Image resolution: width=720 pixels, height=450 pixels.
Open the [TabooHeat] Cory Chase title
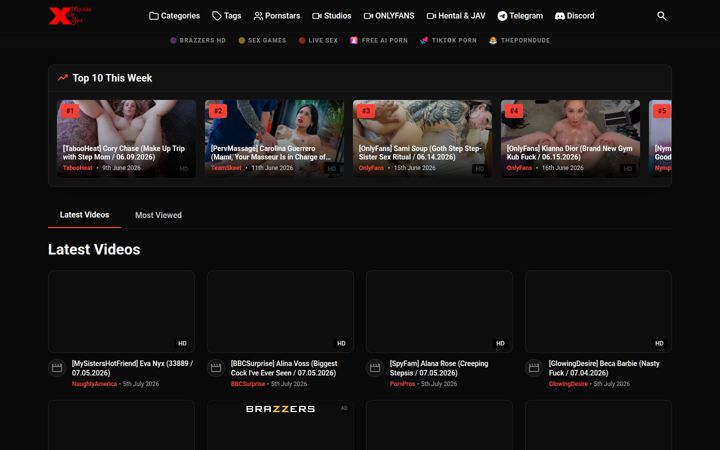pos(124,153)
